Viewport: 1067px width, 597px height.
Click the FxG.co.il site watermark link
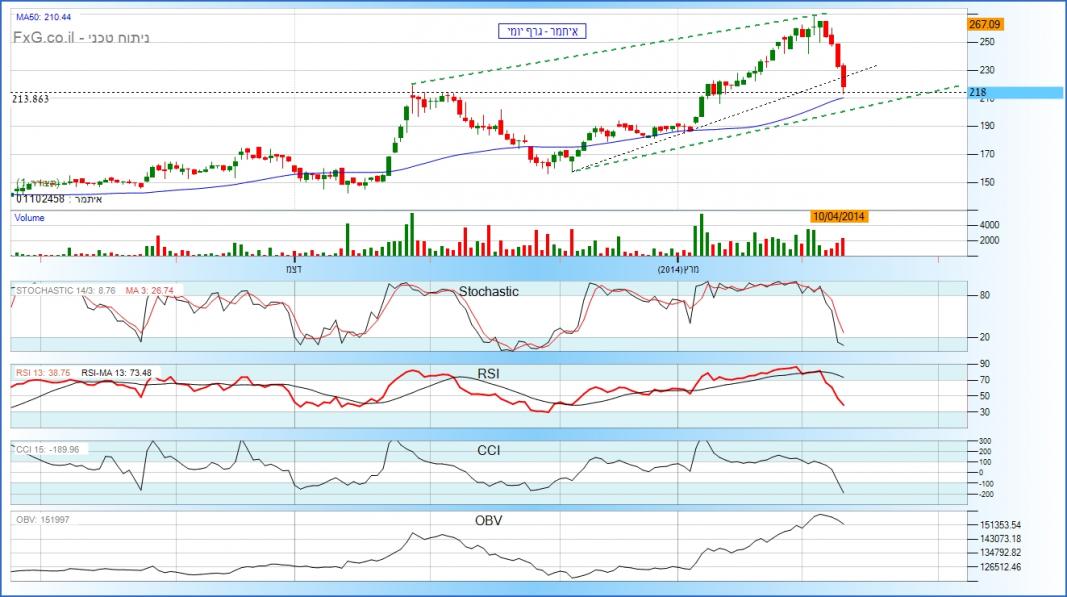48,38
